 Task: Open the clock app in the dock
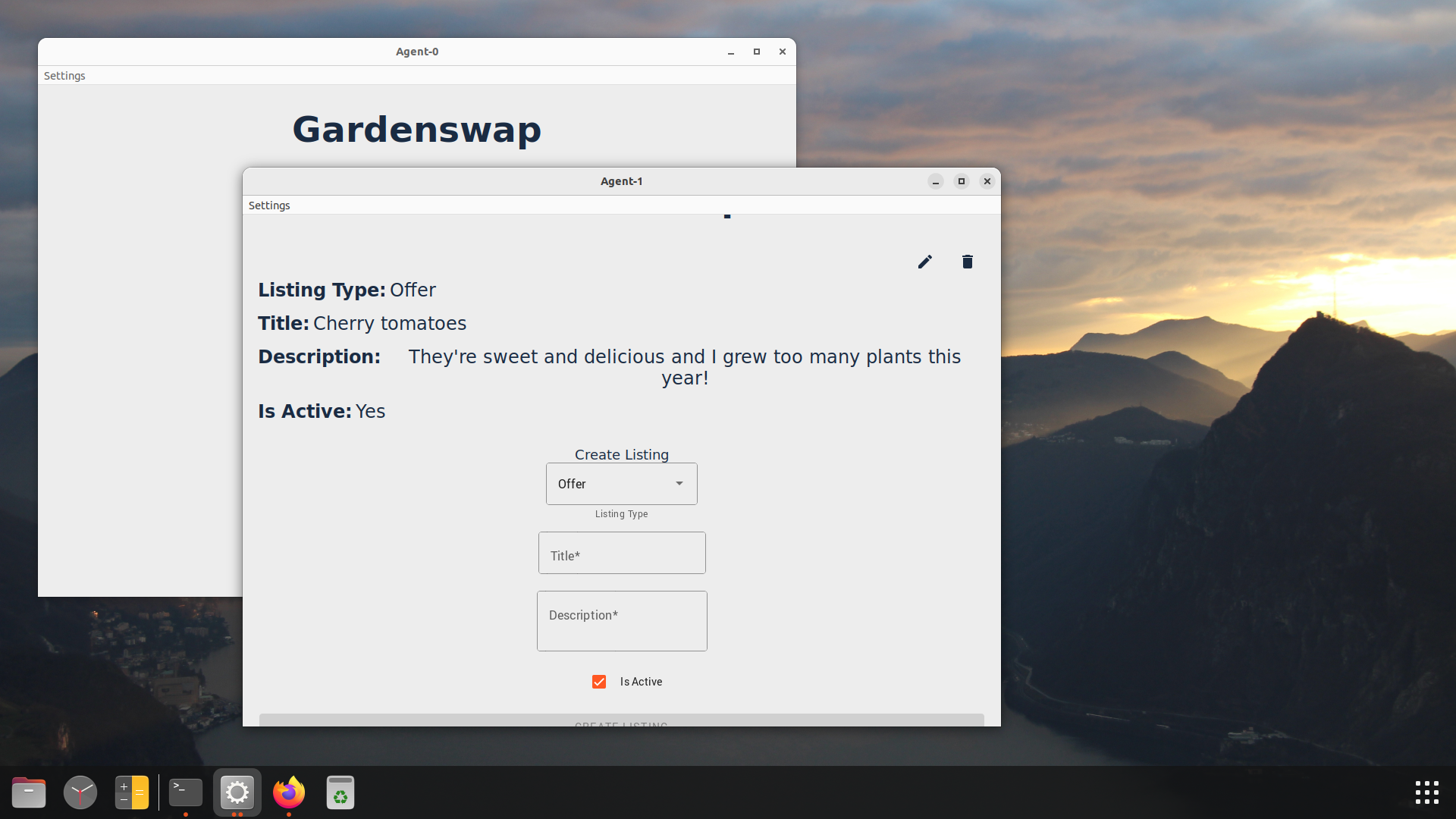(x=80, y=792)
